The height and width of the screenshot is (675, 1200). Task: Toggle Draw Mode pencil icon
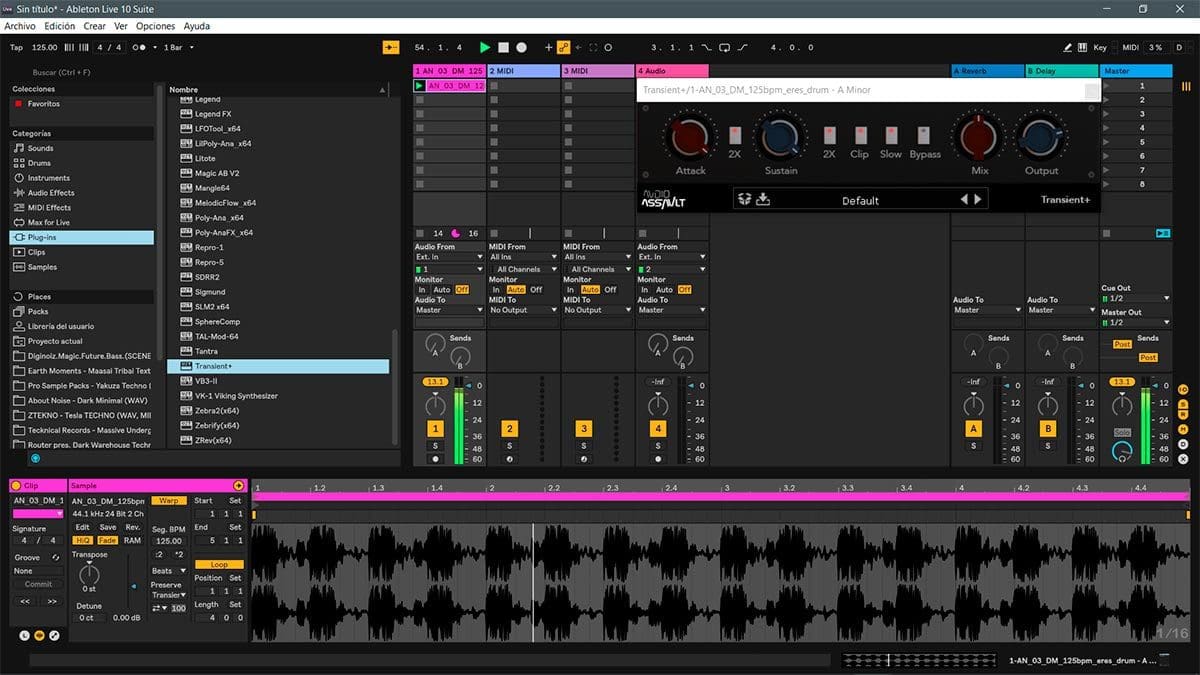1068,47
